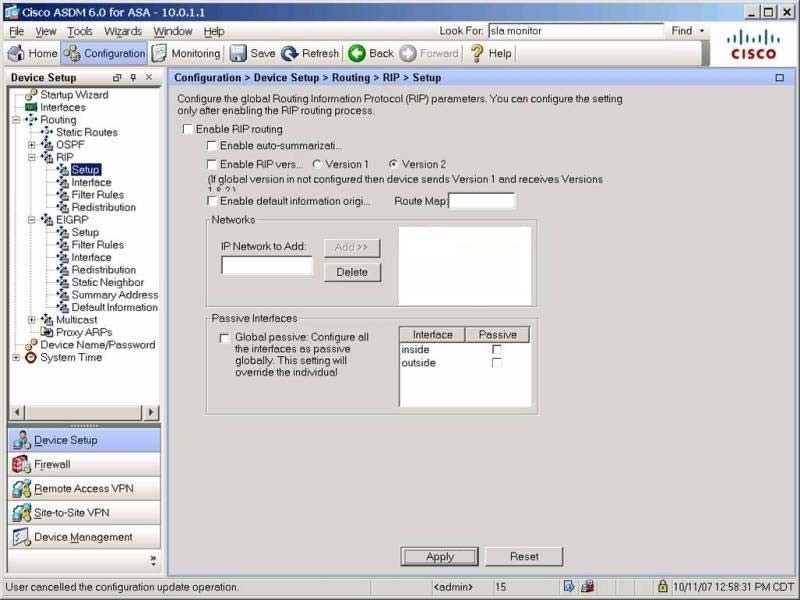Open EIGRP Summary Address icon
The width and height of the screenshot is (800, 600).
(63, 295)
